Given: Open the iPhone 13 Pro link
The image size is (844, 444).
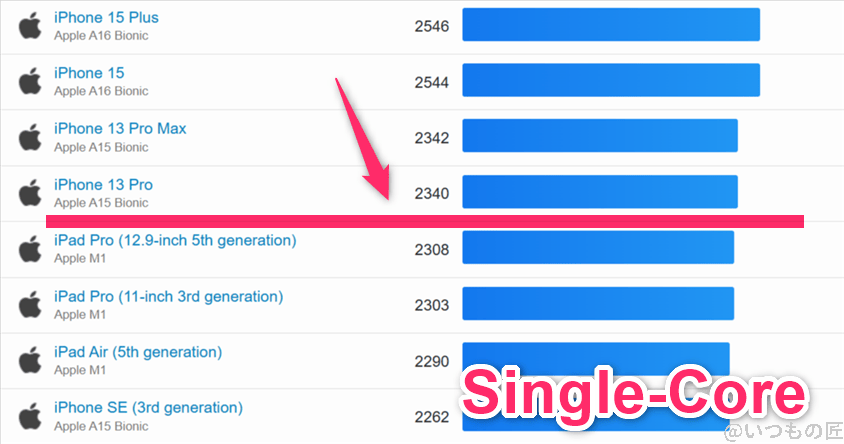Looking at the screenshot, I should click(x=103, y=184).
